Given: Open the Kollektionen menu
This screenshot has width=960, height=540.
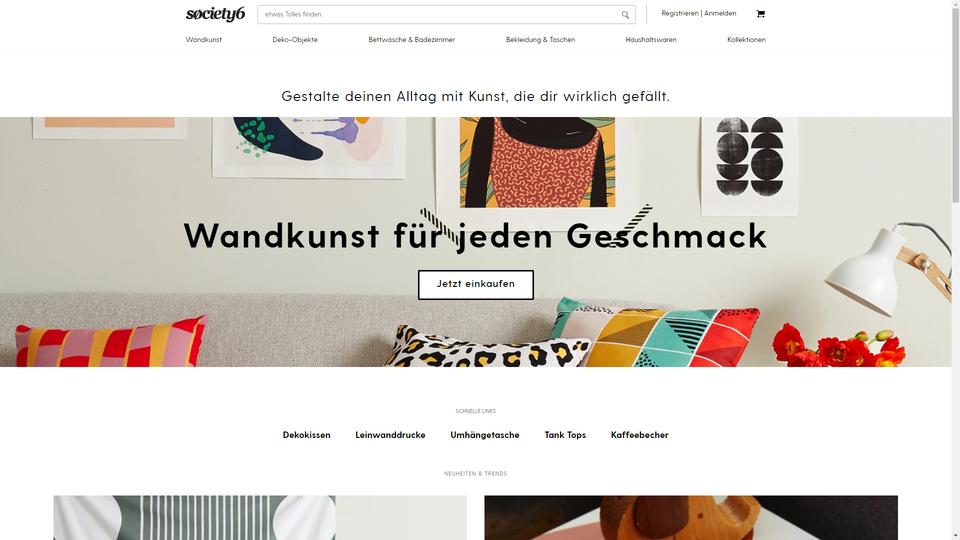Looking at the screenshot, I should point(746,40).
